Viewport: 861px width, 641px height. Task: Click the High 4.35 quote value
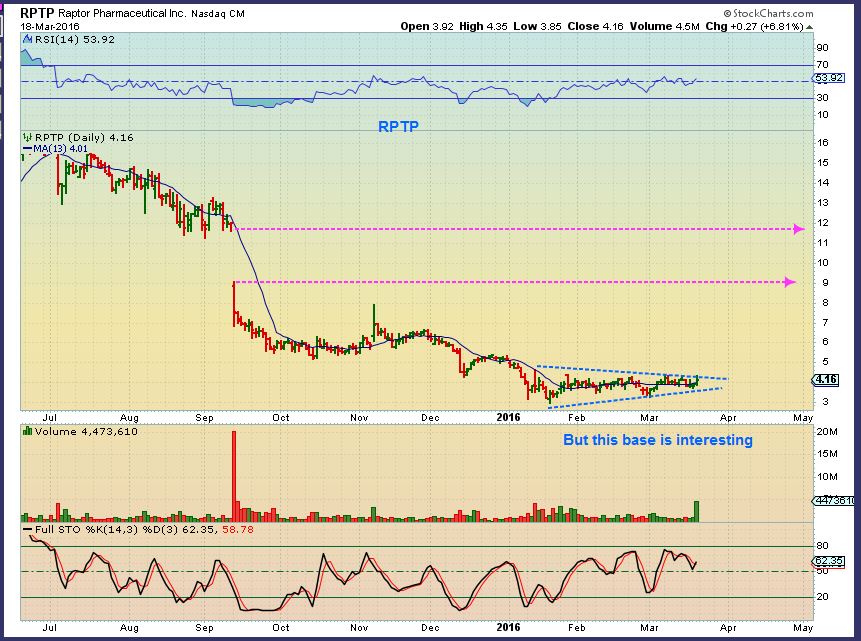click(483, 26)
